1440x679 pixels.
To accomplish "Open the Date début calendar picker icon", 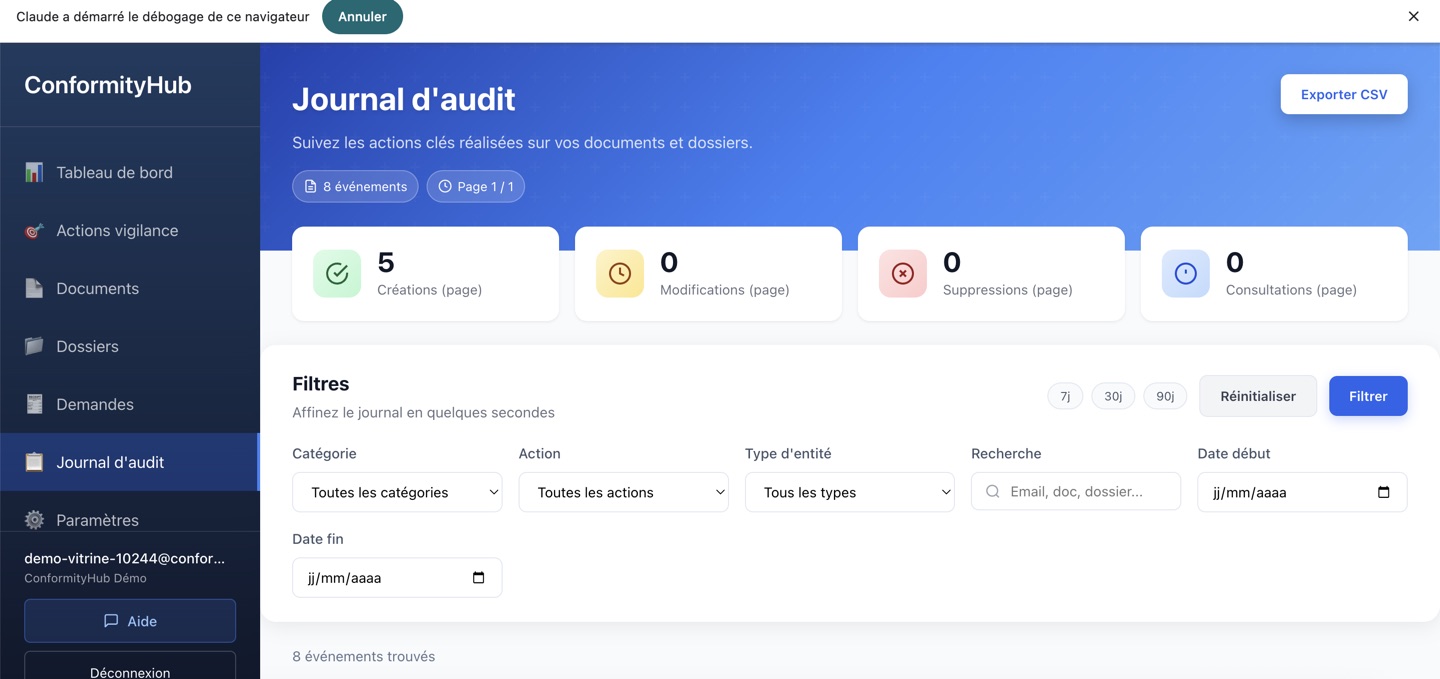I will click(x=1384, y=492).
